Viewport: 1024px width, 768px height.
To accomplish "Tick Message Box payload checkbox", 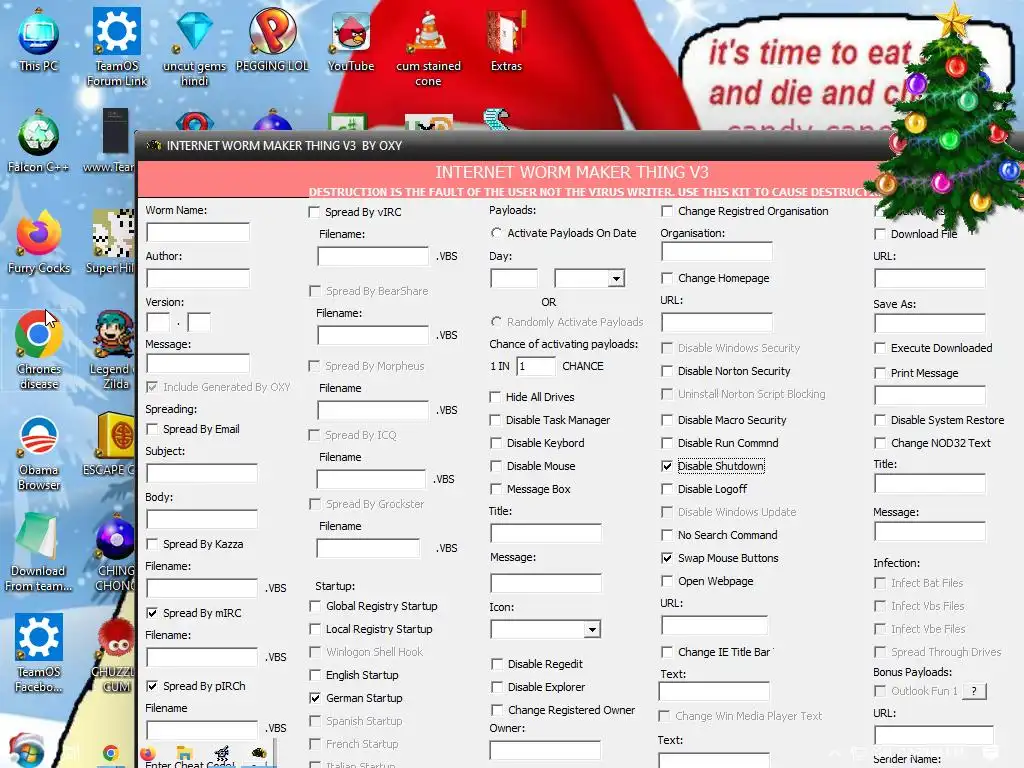I will (496, 489).
